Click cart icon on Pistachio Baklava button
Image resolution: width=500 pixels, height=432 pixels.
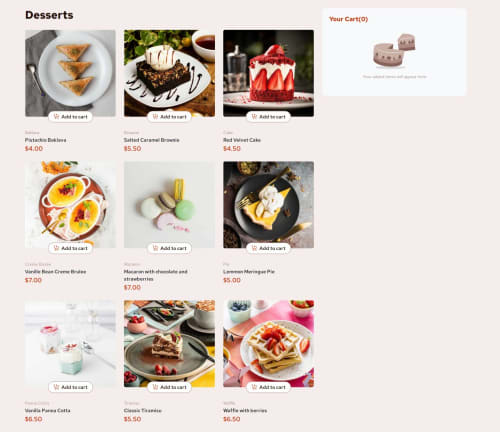point(56,117)
